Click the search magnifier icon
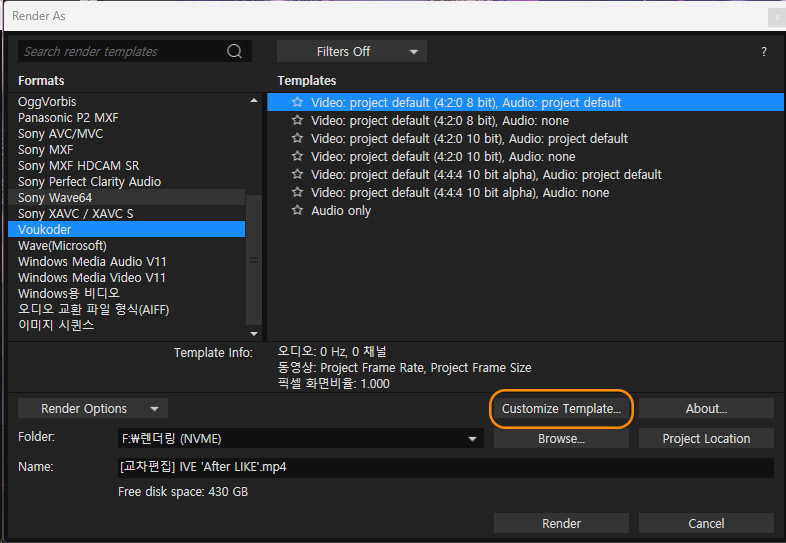This screenshot has width=786, height=543. click(234, 51)
